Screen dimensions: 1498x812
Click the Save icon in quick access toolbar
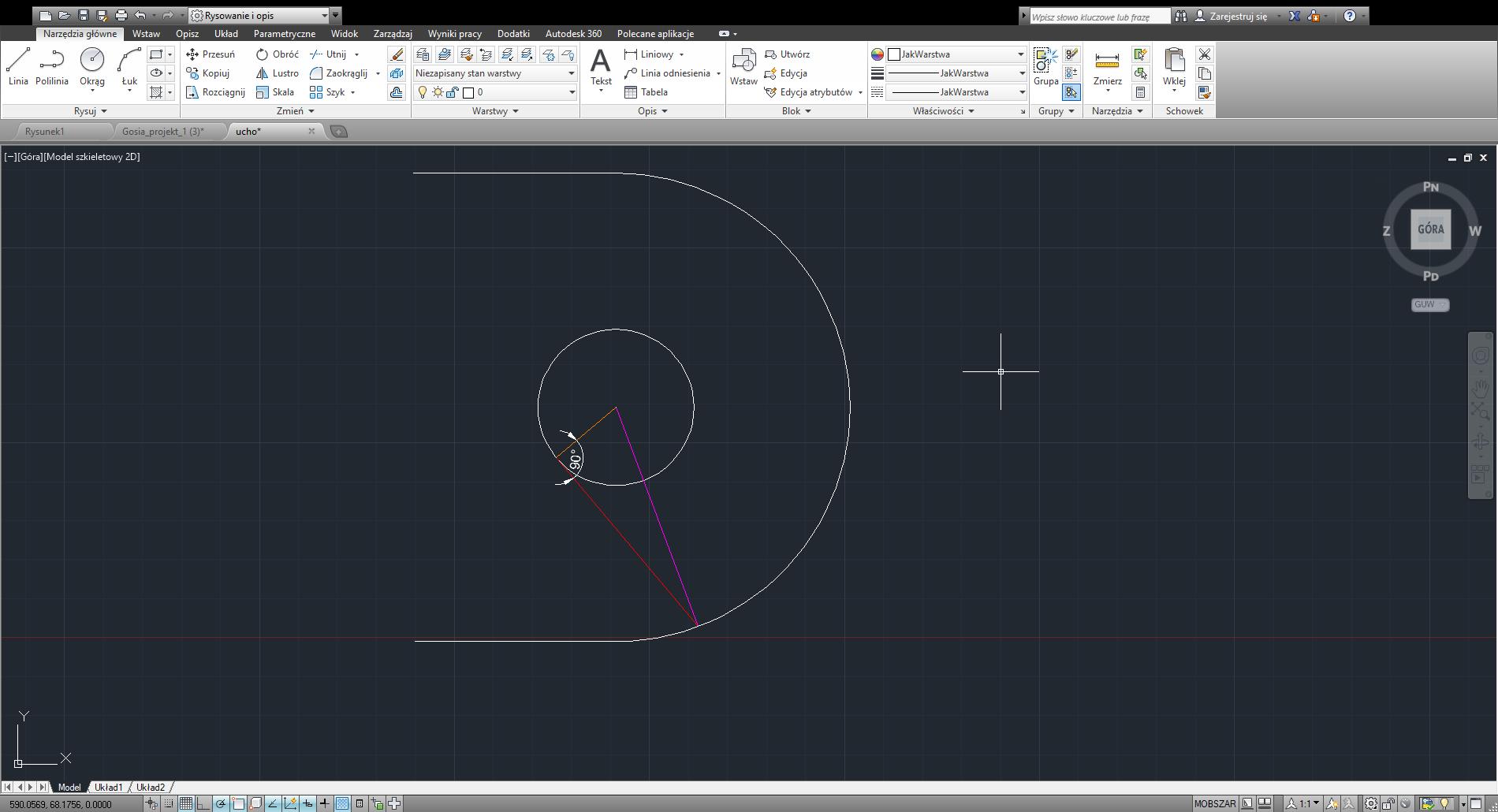83,15
